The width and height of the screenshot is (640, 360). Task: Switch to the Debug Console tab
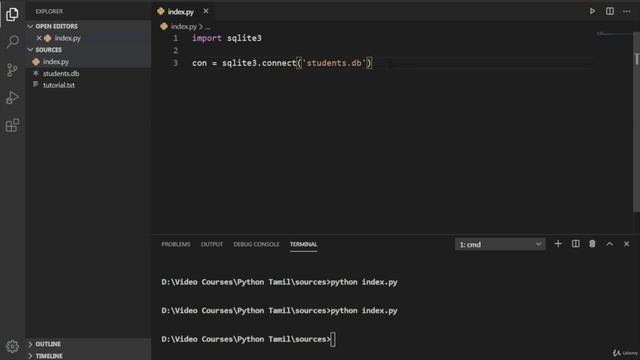click(256, 244)
